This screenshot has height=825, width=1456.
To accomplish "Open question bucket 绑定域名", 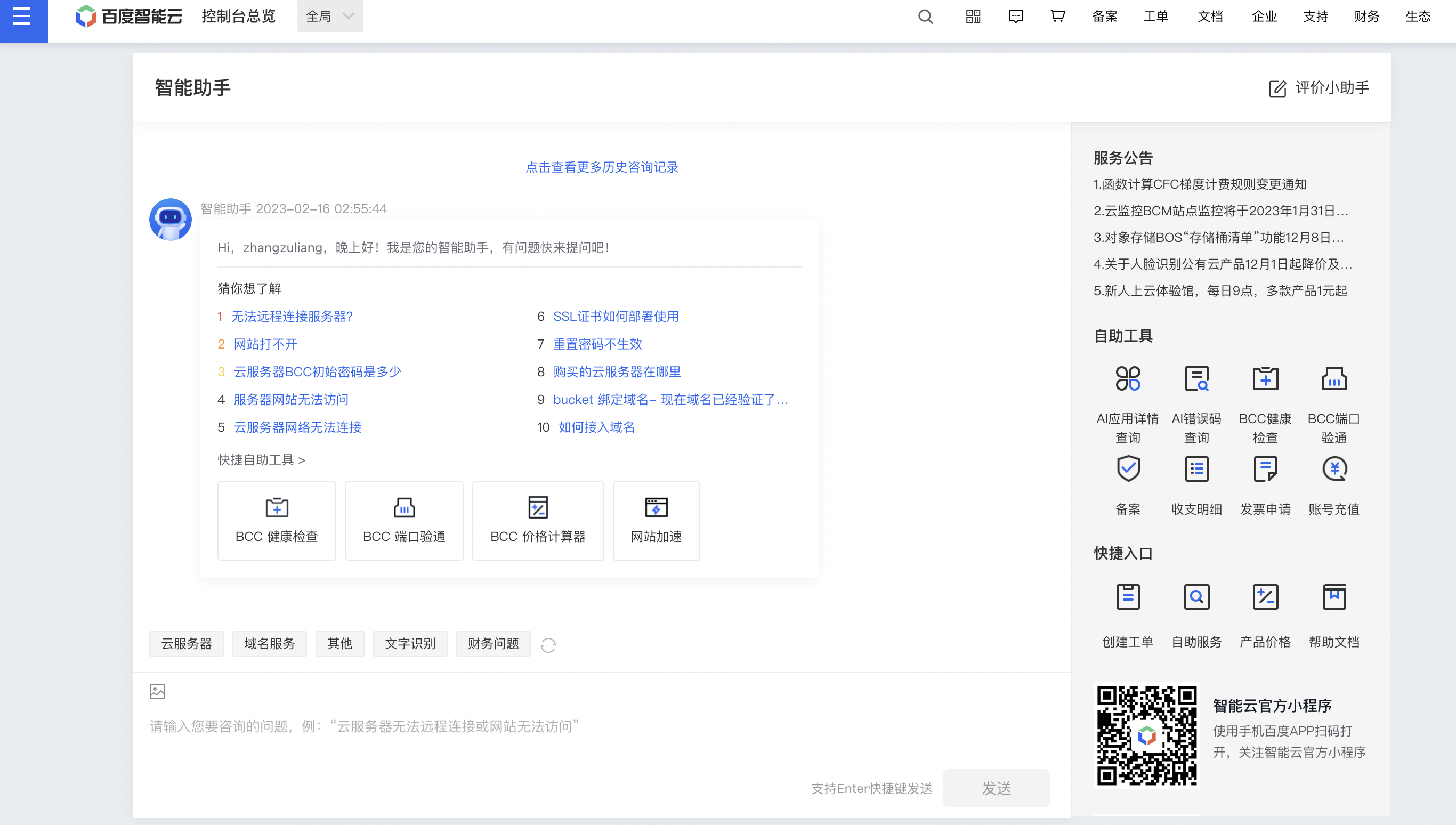I will coord(670,400).
